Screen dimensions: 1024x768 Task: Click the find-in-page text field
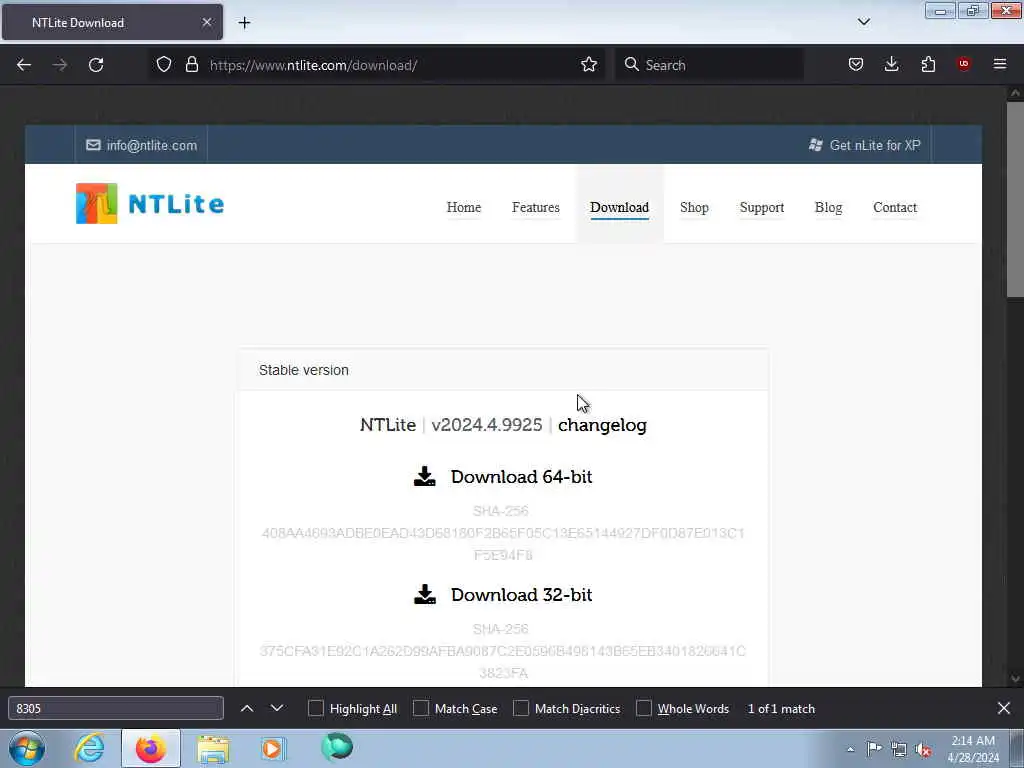point(116,709)
